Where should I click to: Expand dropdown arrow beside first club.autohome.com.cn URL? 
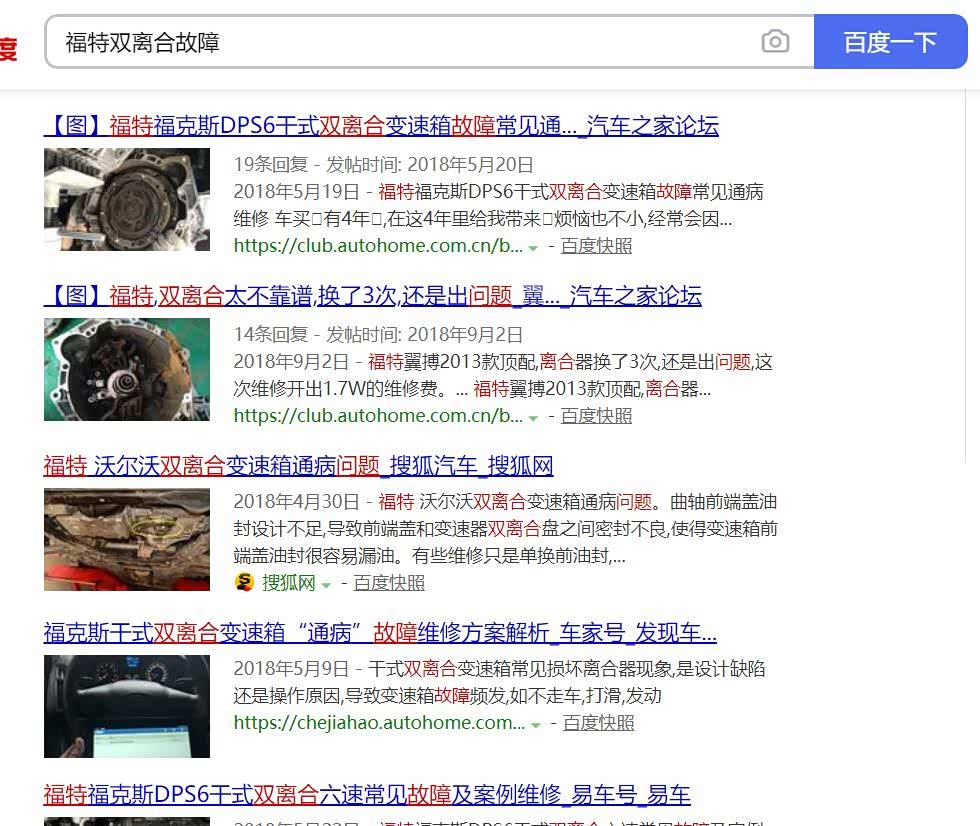coord(534,247)
